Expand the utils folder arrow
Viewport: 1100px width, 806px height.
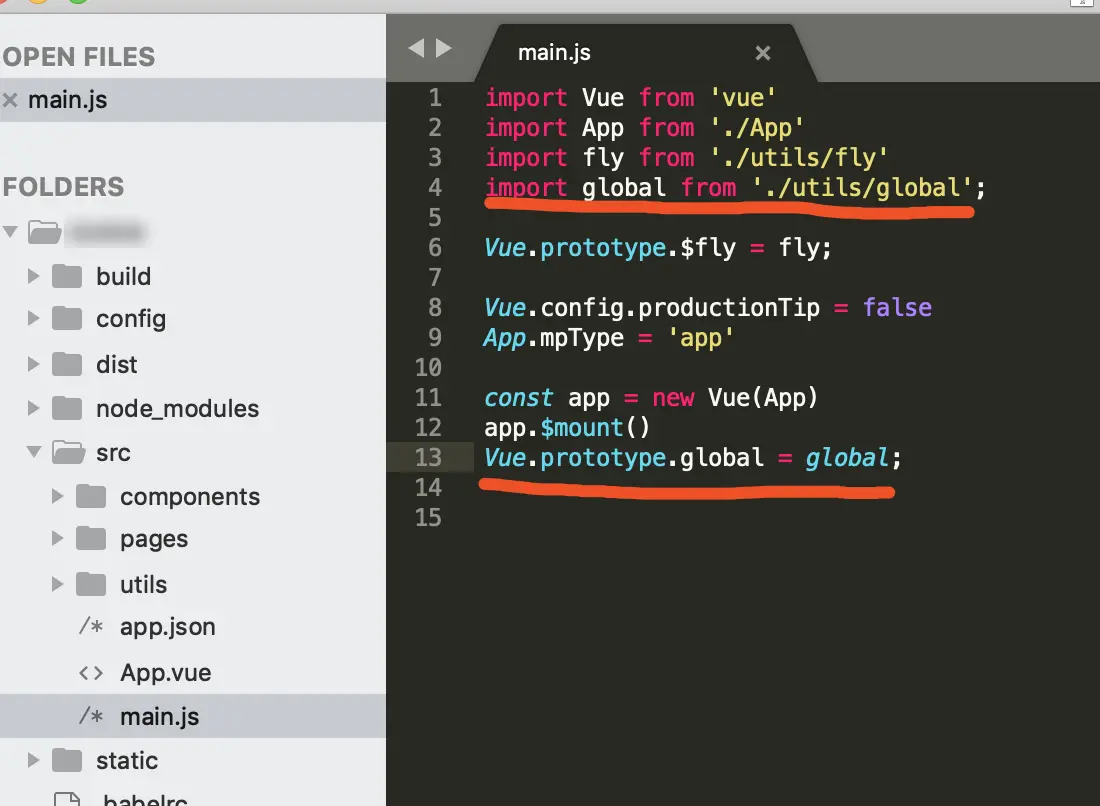(x=57, y=584)
